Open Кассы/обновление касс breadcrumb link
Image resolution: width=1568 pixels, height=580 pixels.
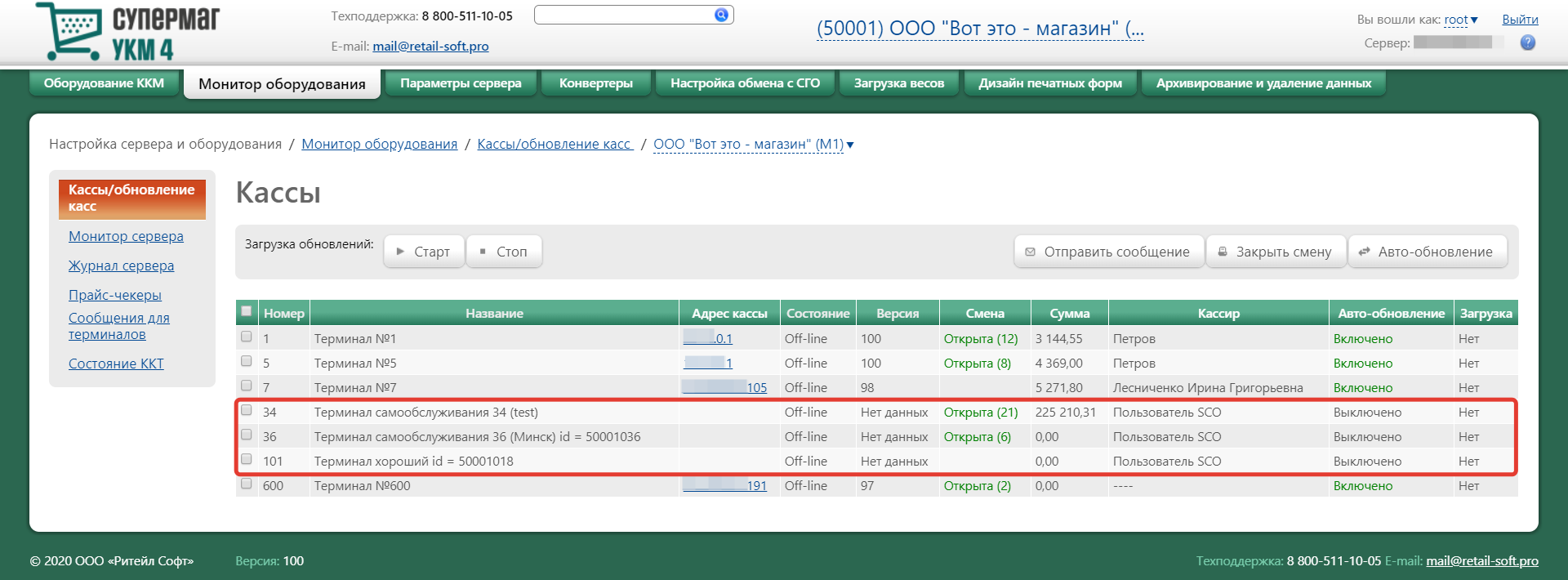tap(555, 145)
